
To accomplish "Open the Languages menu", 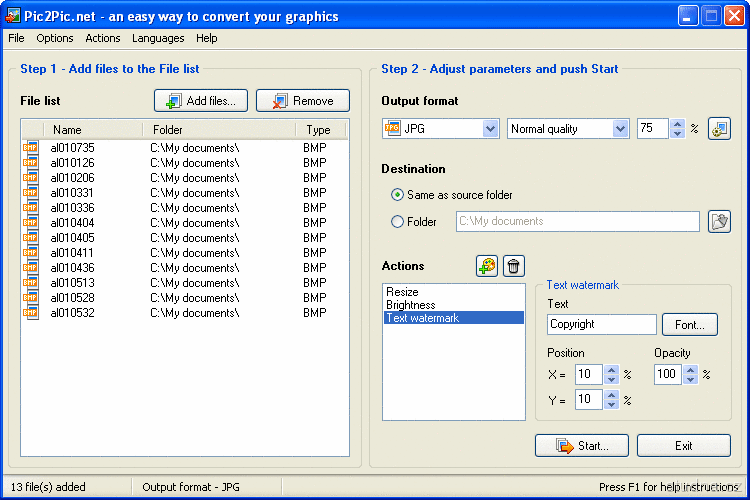I will click(158, 38).
